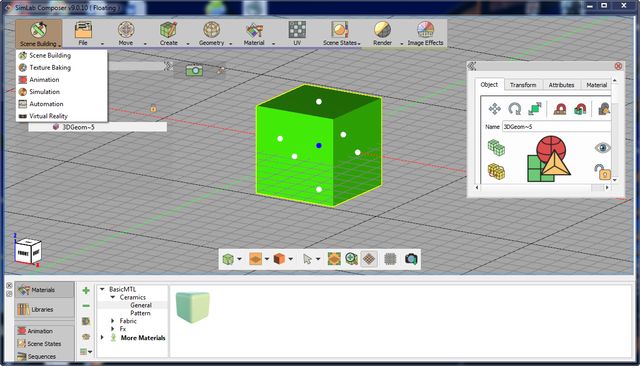This screenshot has width=640, height=366.
Task: Switch to the Transform tab
Action: click(x=523, y=85)
